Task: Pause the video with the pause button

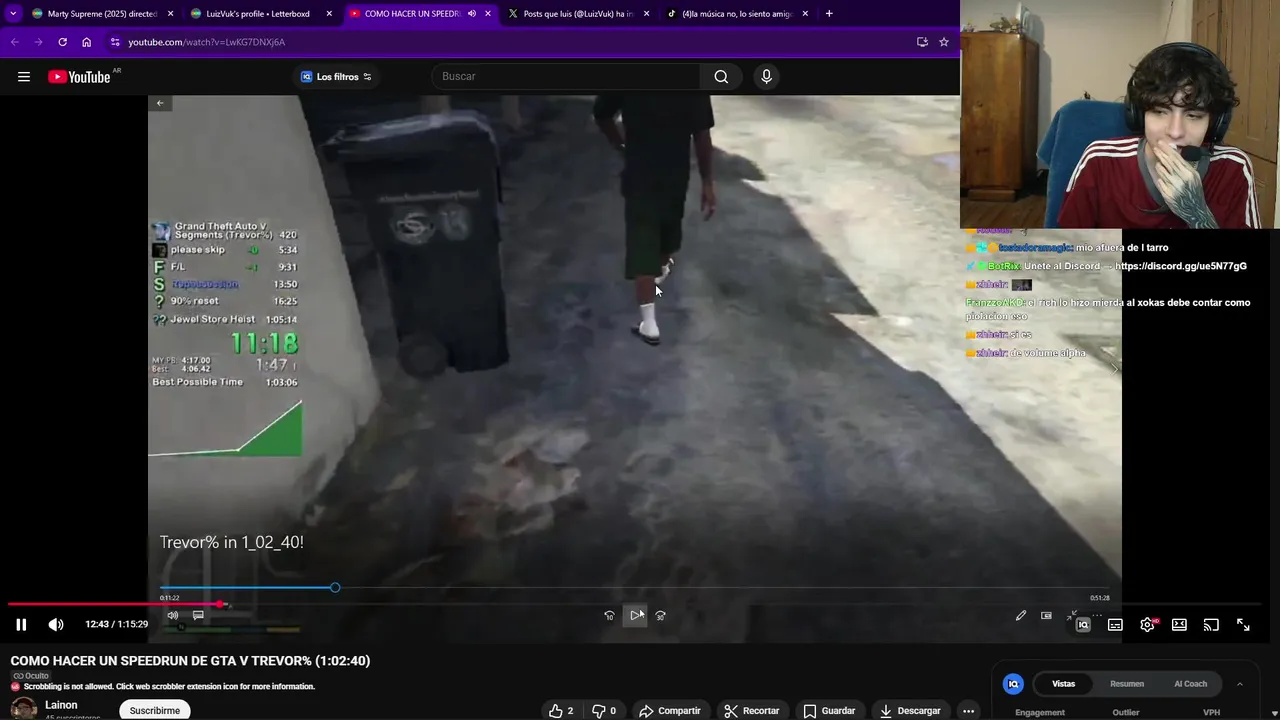Action: (x=21, y=624)
